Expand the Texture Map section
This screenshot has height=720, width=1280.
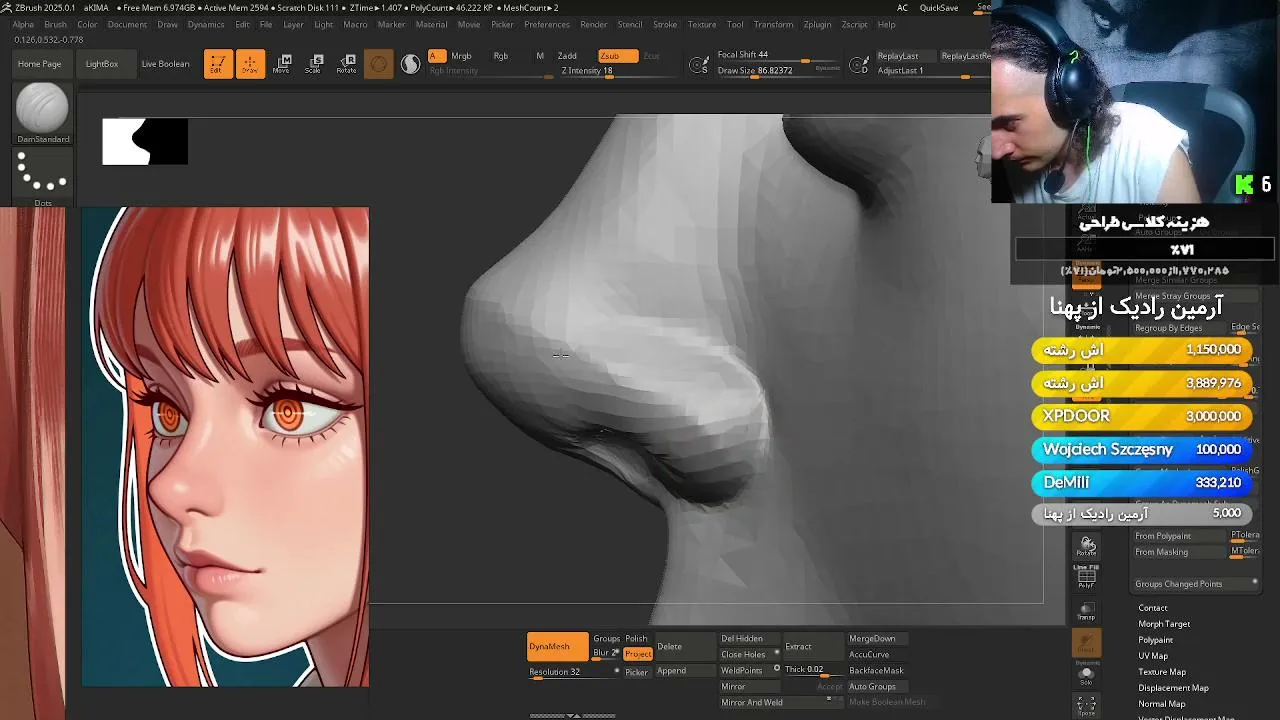tap(1162, 672)
